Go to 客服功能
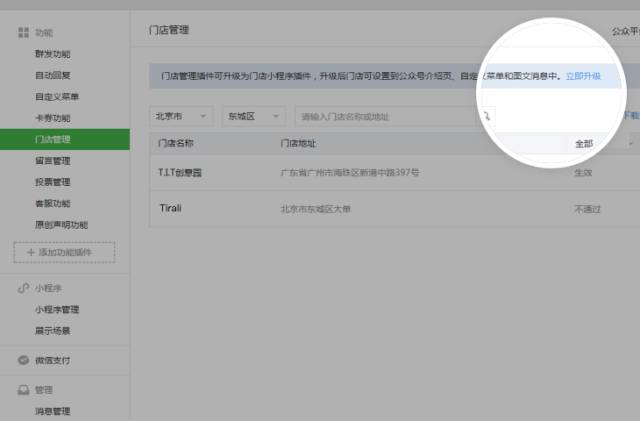Screen dimensions: 640x421 tap(53, 203)
